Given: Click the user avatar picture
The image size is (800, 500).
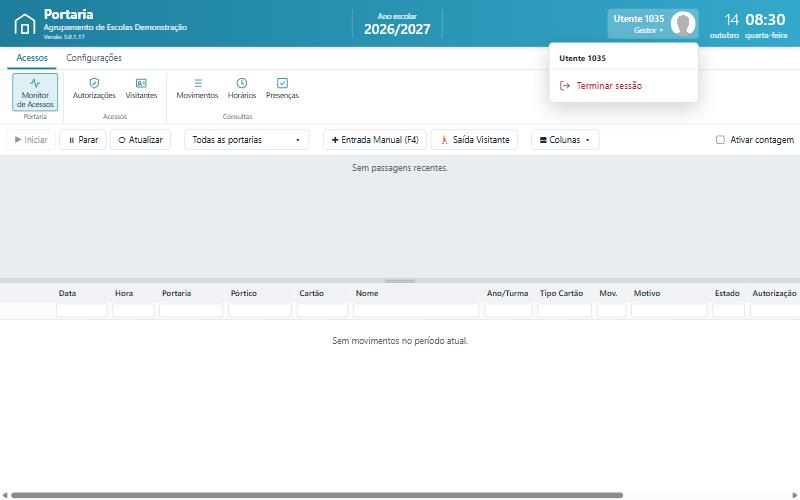Looking at the screenshot, I should 683,23.
